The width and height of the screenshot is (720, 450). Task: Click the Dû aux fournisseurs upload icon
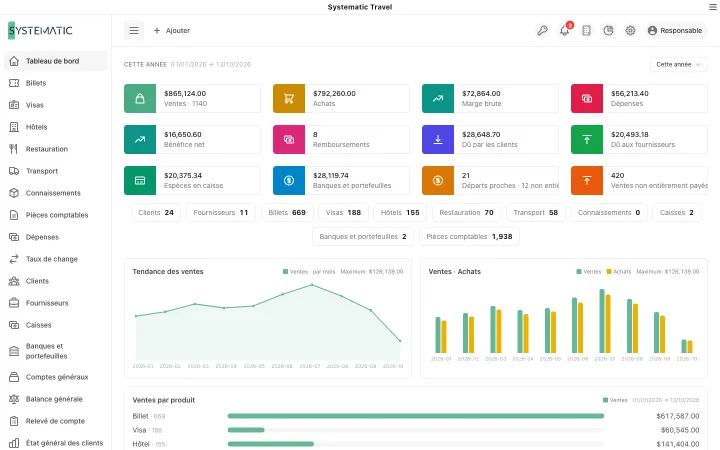[587, 139]
